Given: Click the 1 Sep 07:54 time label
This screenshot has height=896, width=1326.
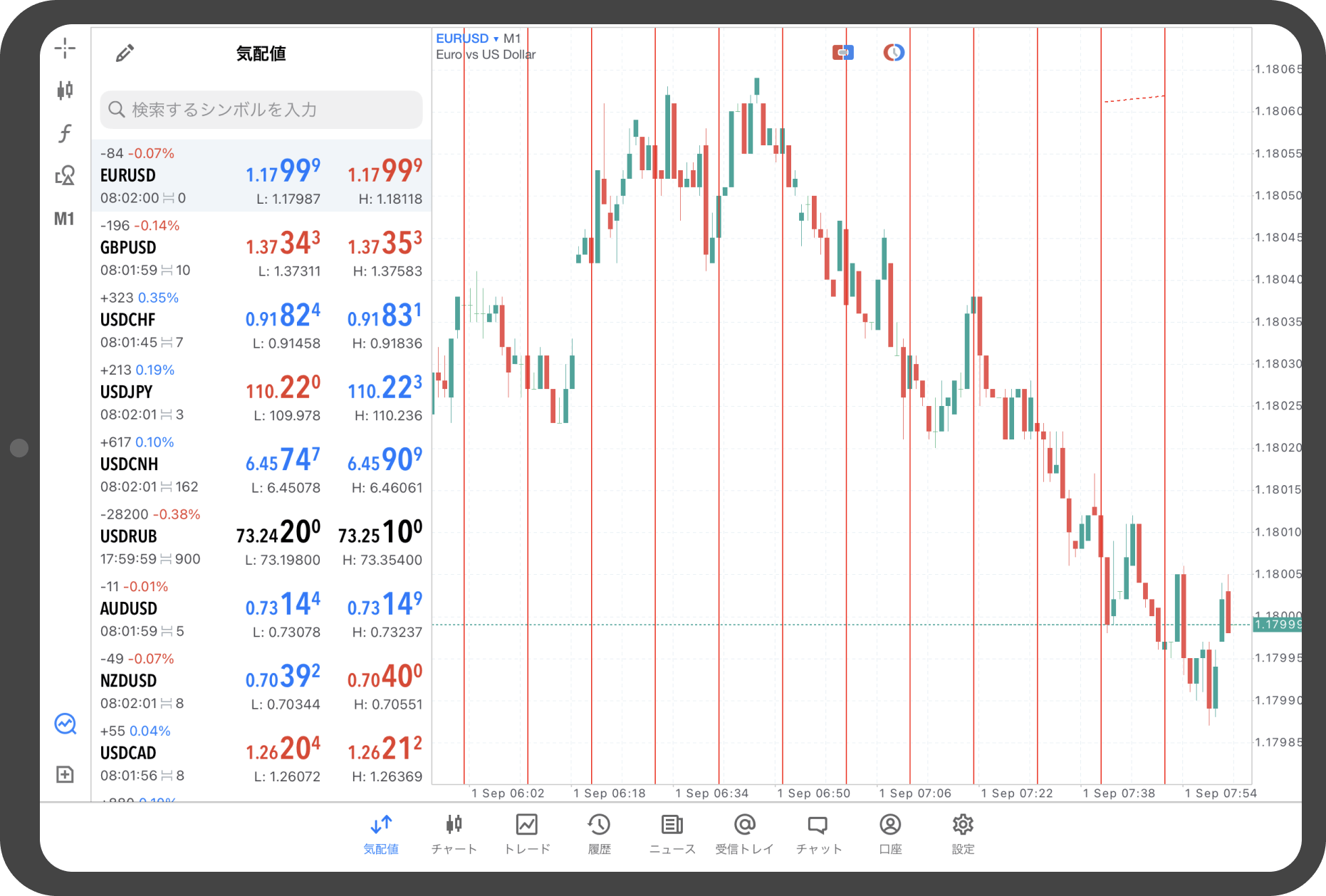Looking at the screenshot, I should click(1221, 793).
